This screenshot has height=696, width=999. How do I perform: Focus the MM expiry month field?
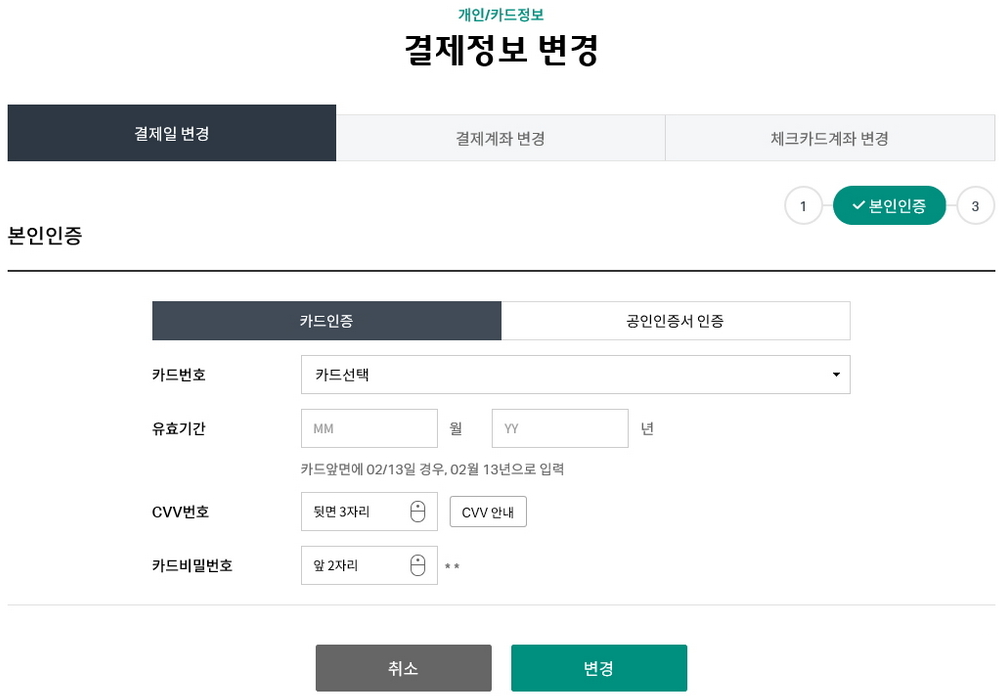(x=369, y=428)
